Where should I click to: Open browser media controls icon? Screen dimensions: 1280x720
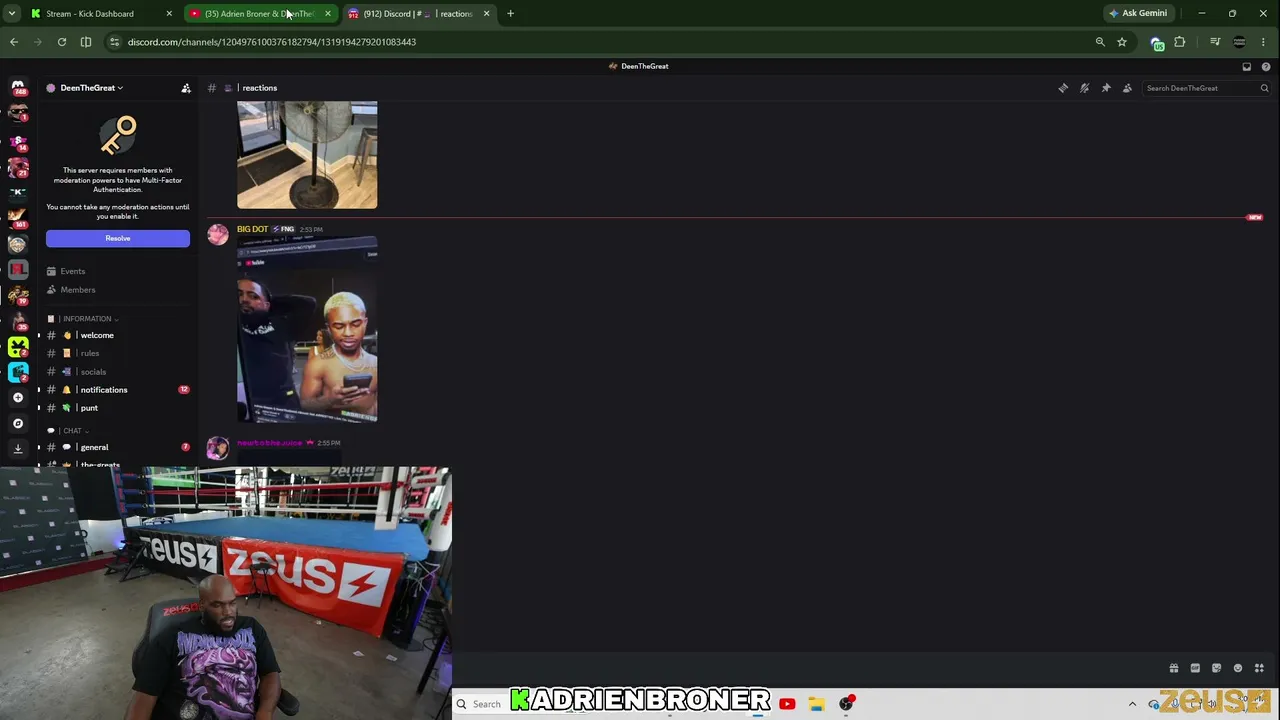(x=1215, y=42)
